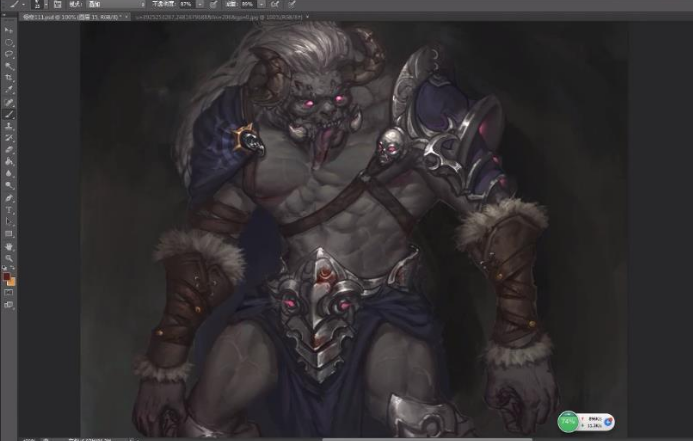Select the Hand tool
The height and width of the screenshot is (441, 693).
pyautogui.click(x=8, y=247)
